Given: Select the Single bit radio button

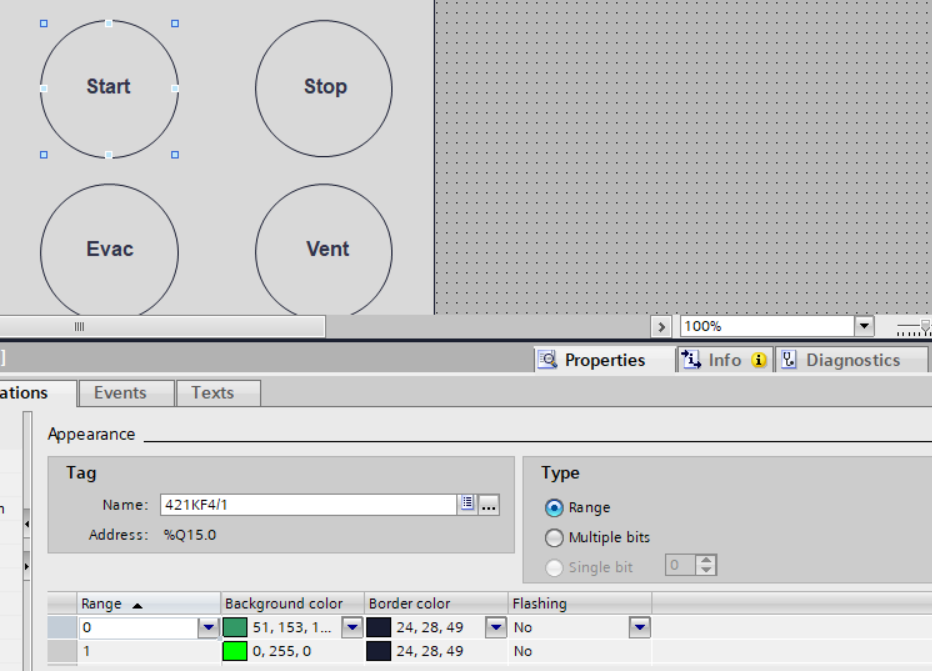Looking at the screenshot, I should pos(554,567).
